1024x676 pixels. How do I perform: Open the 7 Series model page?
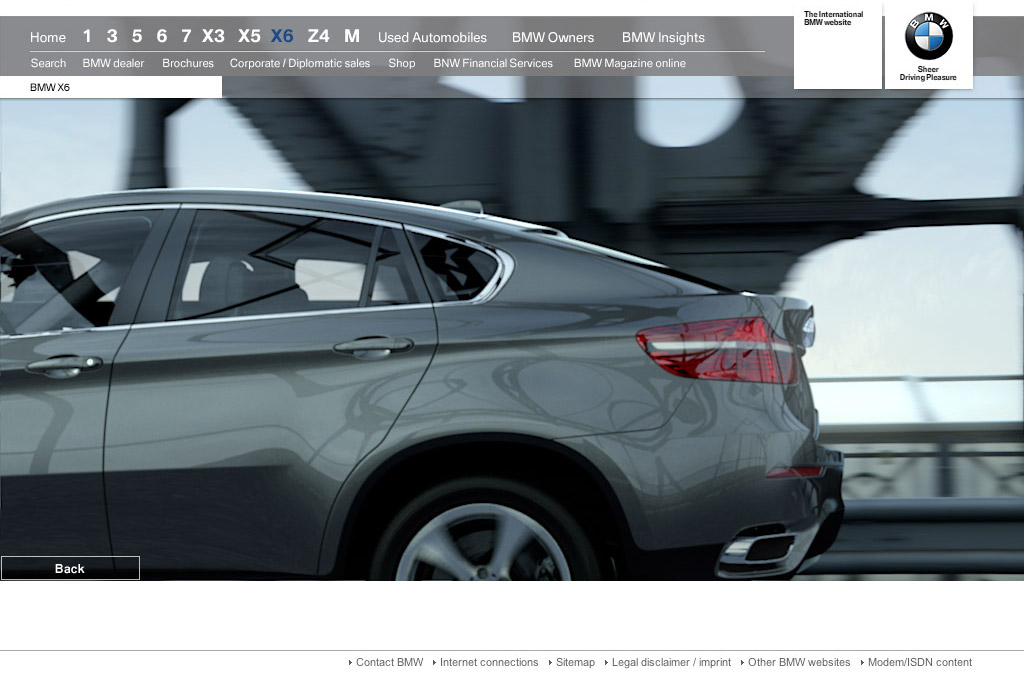click(186, 36)
